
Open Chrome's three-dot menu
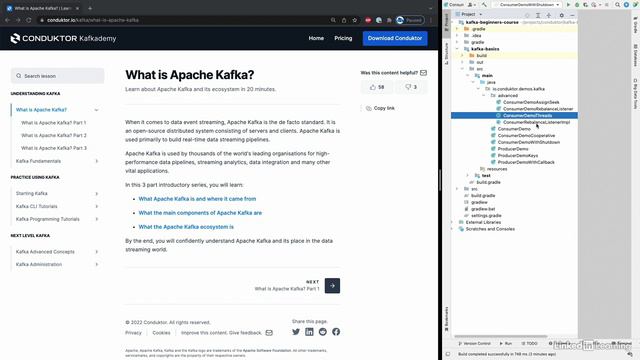pyautogui.click(x=431, y=20)
